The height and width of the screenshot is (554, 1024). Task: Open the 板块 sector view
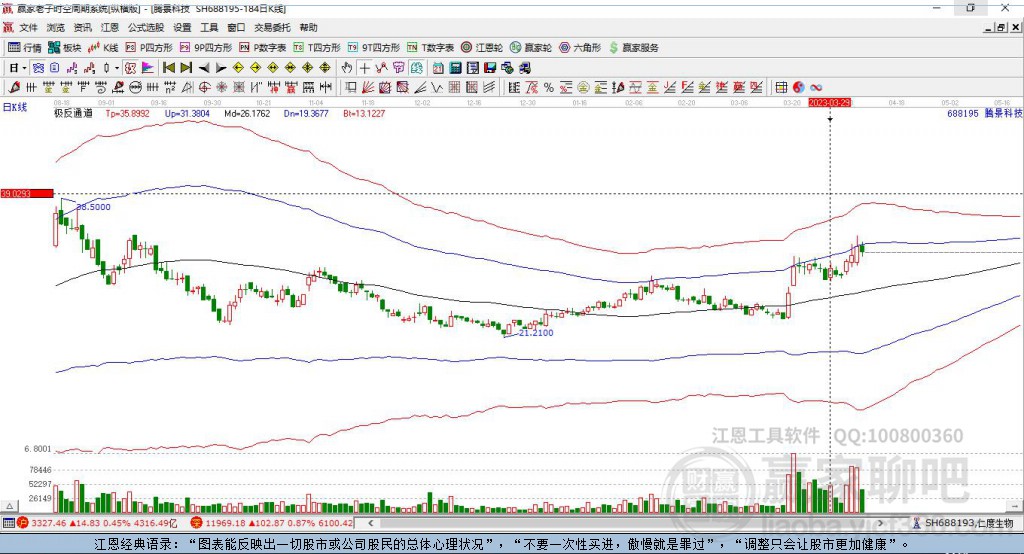click(x=65, y=48)
